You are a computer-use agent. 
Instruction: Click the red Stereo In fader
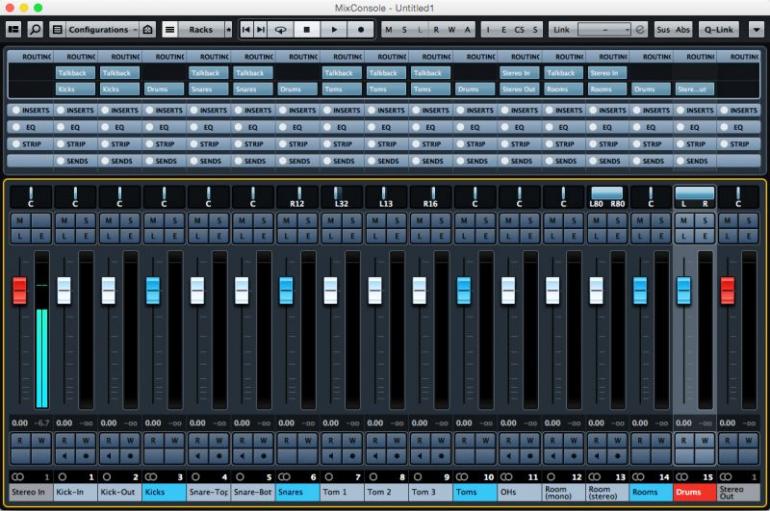[20, 291]
